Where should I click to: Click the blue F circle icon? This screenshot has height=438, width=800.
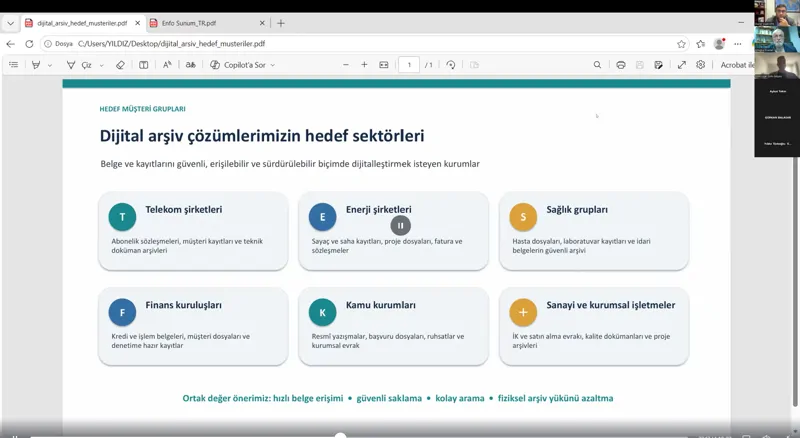click(x=122, y=312)
